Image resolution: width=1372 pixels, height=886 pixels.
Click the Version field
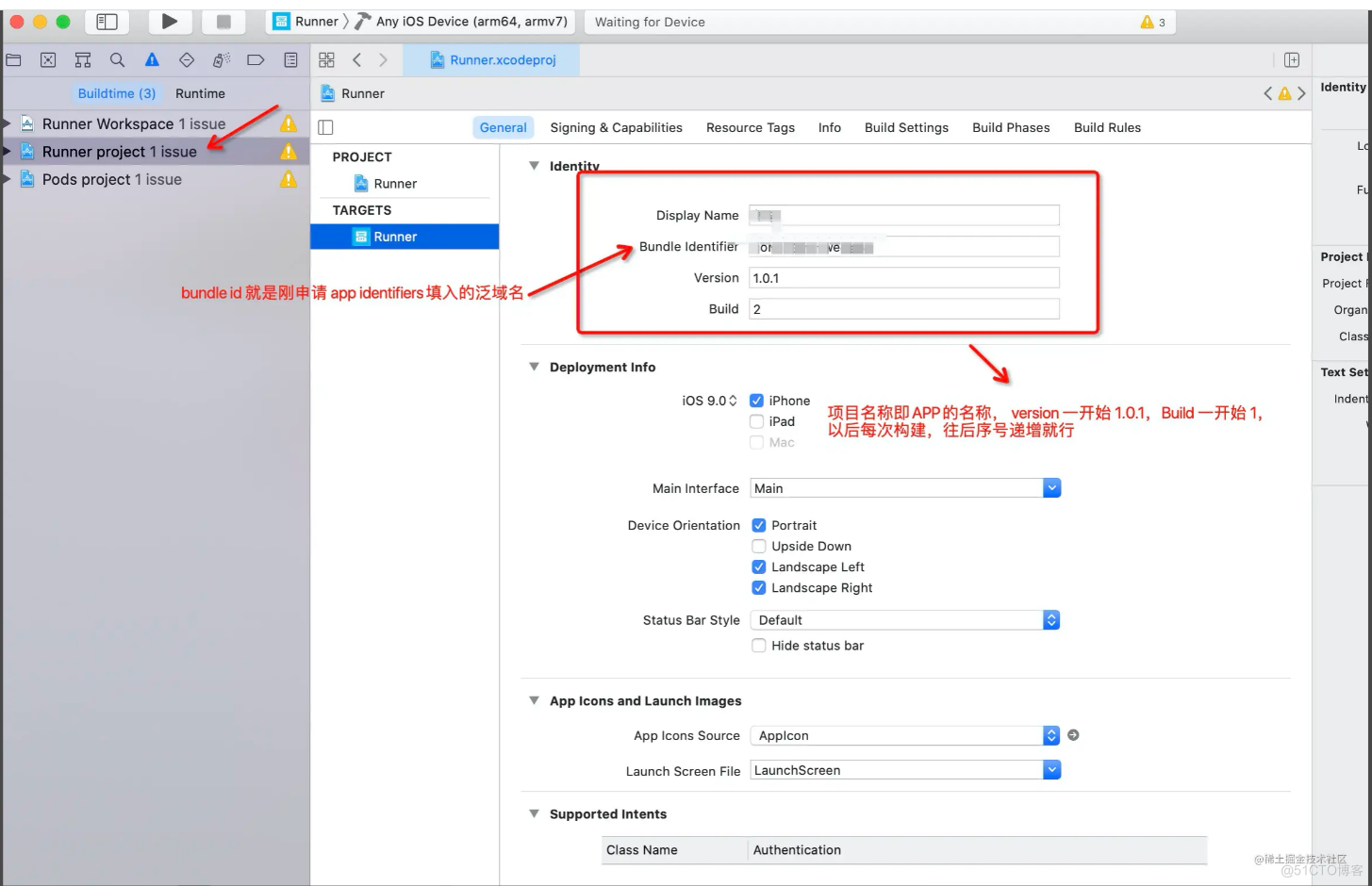(904, 278)
